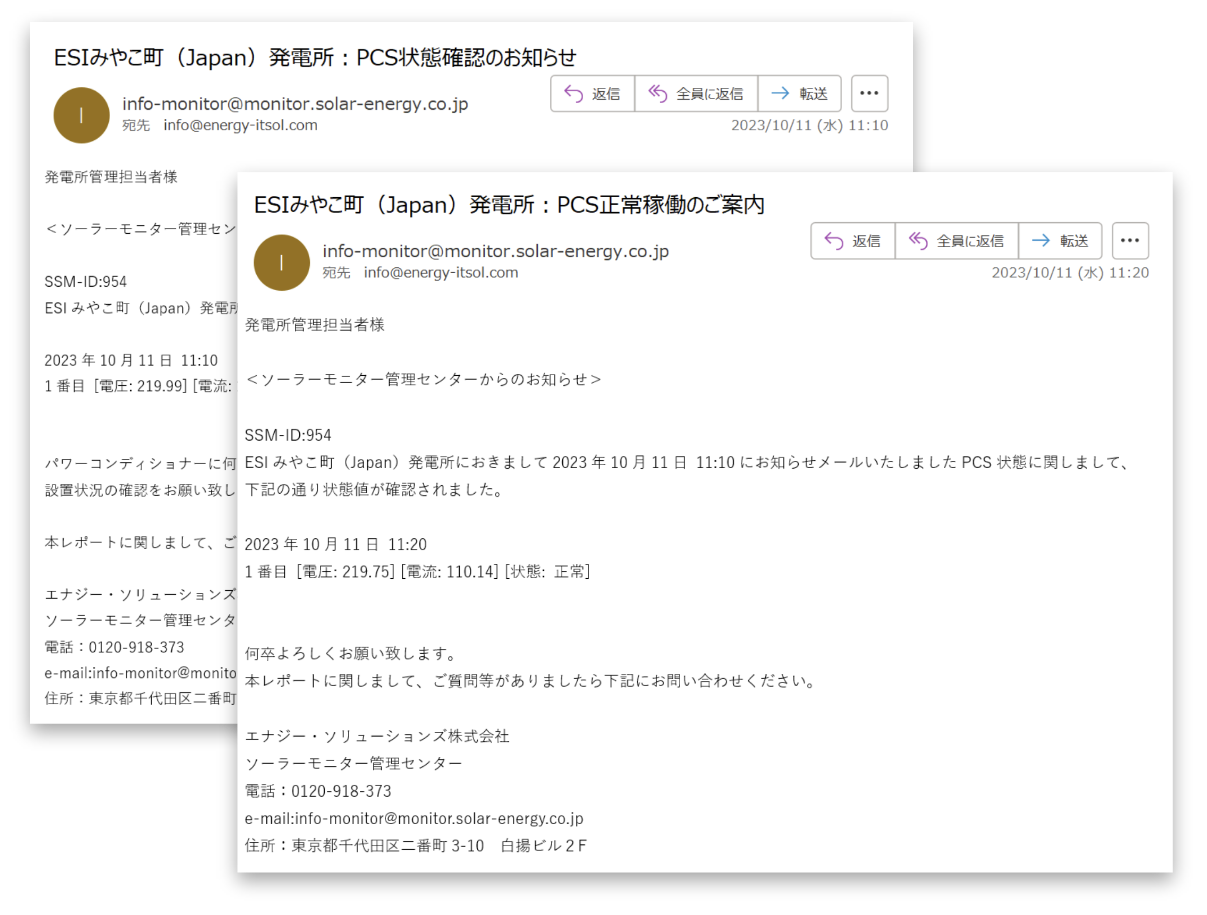
Task: Click the 11:20 timestamp in the email header
Action: (x=1070, y=273)
